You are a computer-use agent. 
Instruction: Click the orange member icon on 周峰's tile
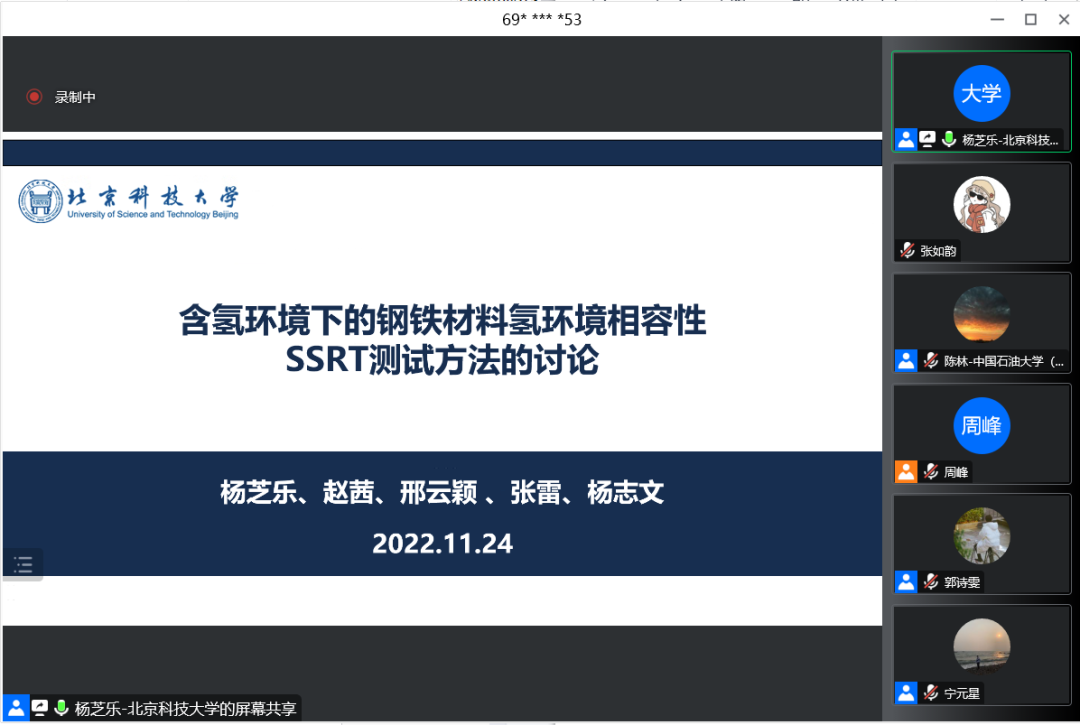906,471
